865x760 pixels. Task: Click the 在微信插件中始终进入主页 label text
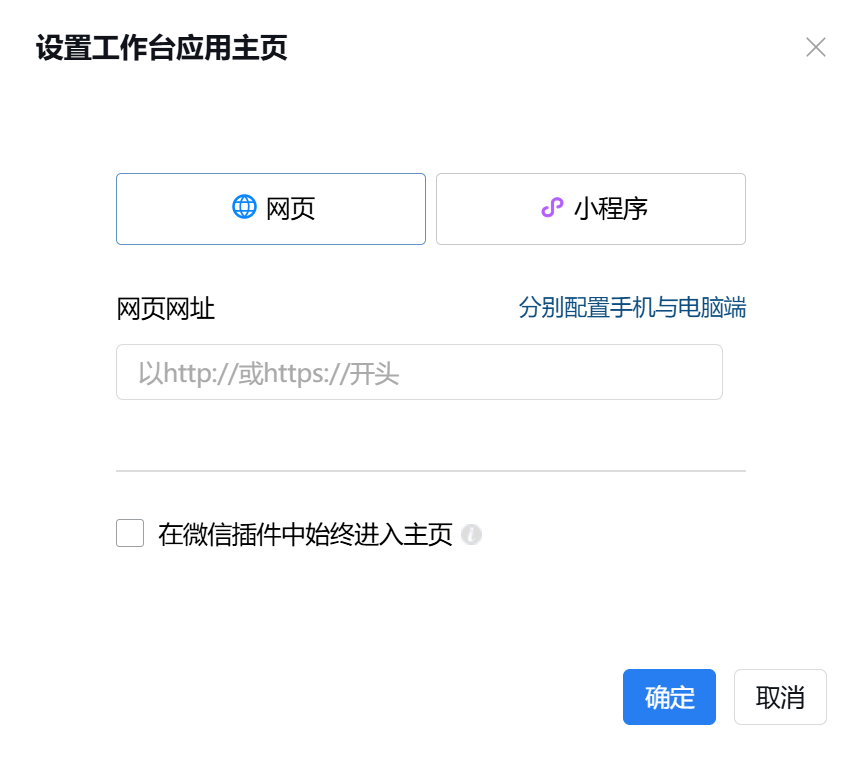coord(305,535)
